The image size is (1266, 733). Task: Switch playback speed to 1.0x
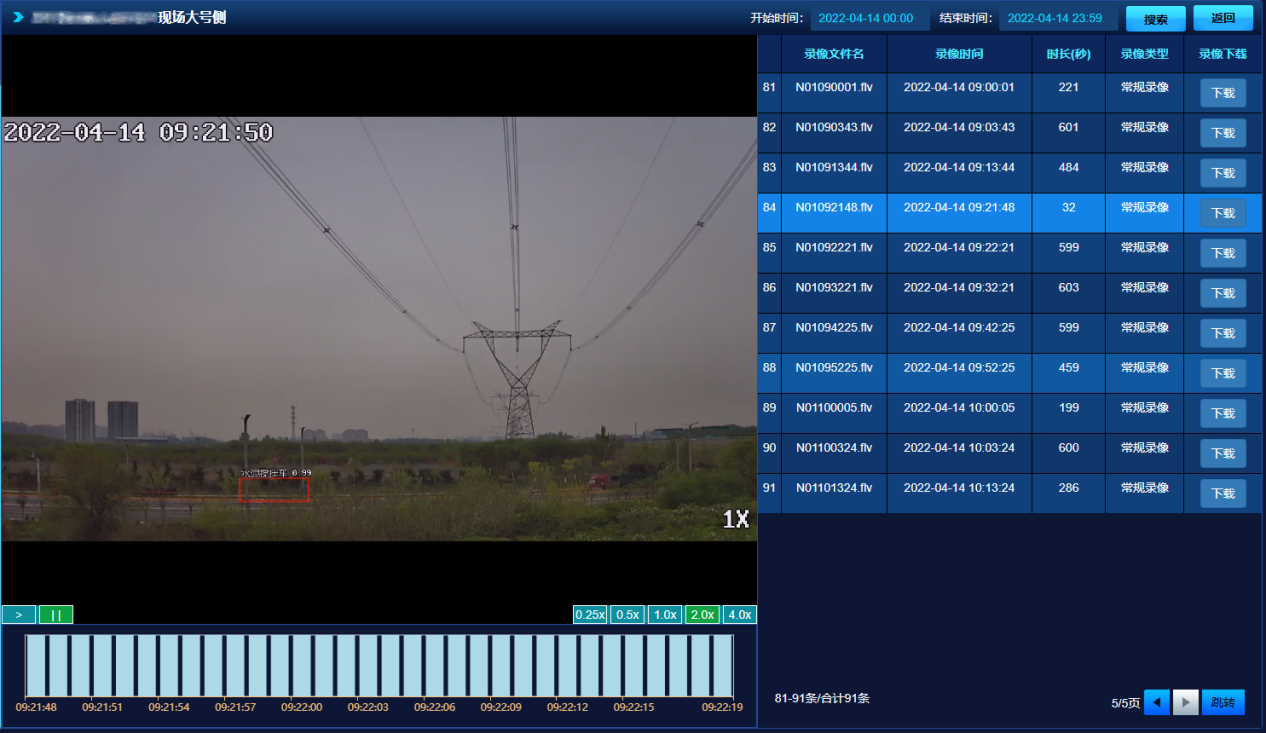click(x=665, y=615)
